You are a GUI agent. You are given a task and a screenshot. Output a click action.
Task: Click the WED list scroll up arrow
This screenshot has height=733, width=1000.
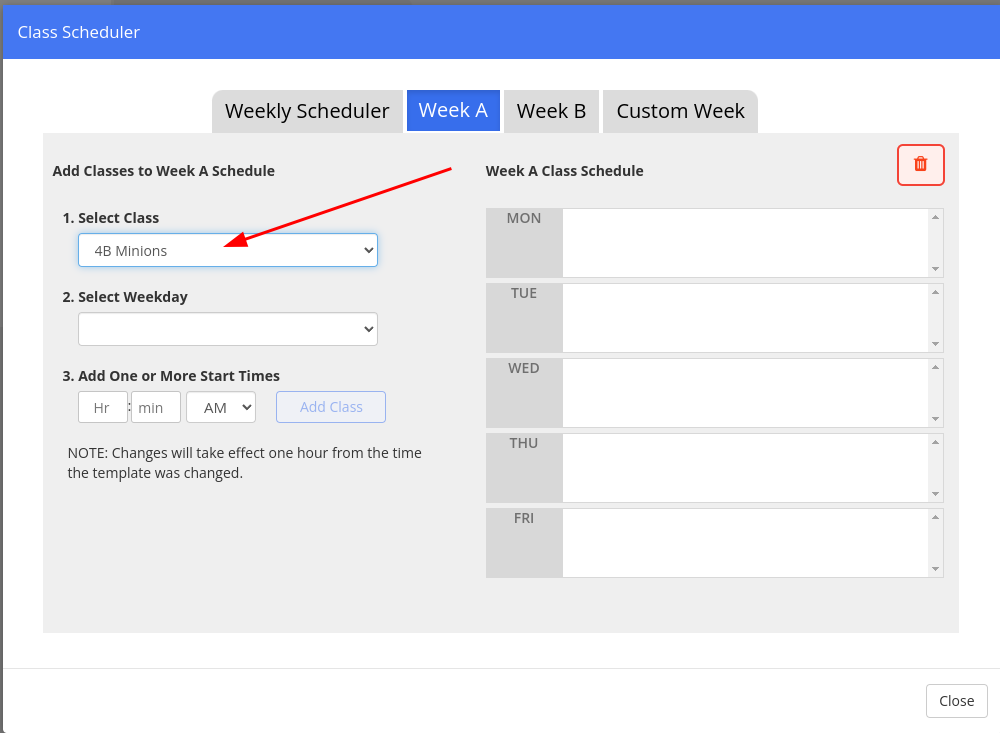pos(936,367)
